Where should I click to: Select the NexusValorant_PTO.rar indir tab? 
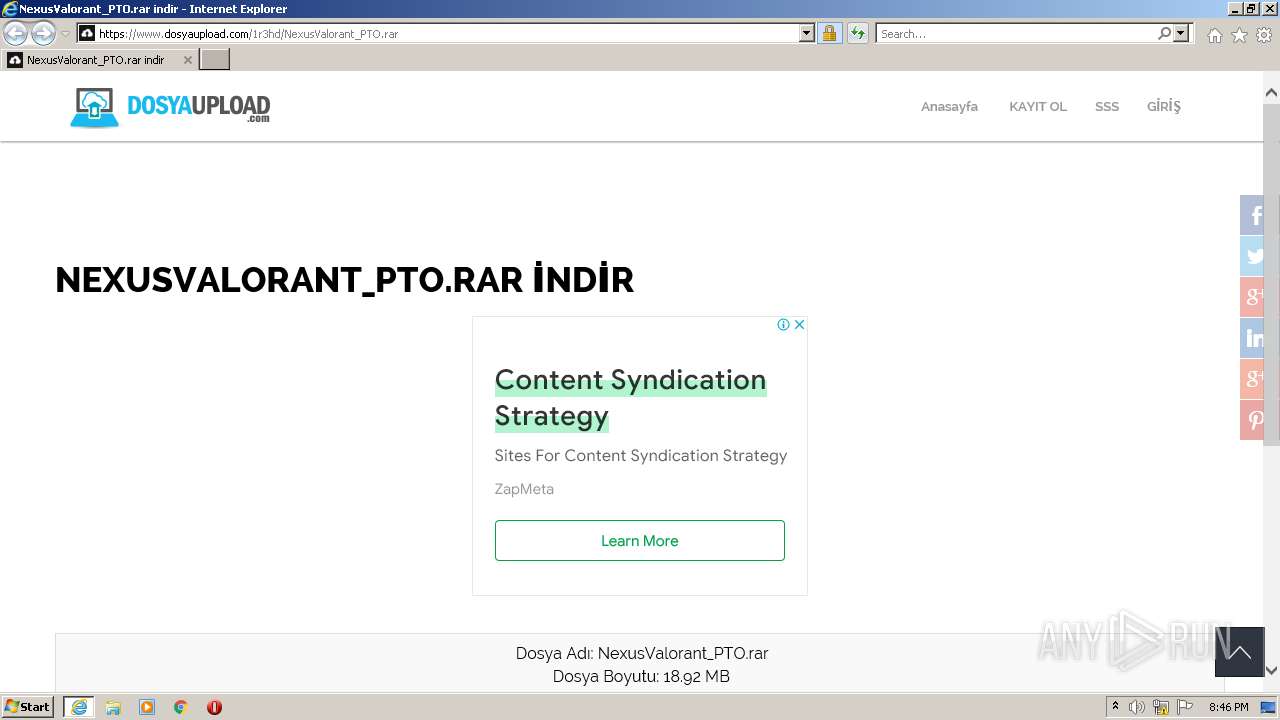98,60
